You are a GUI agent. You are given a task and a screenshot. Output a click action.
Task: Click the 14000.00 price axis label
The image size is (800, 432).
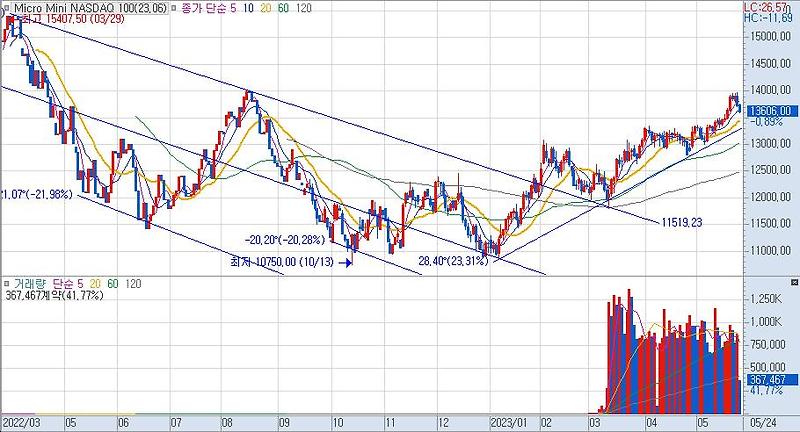[770, 90]
